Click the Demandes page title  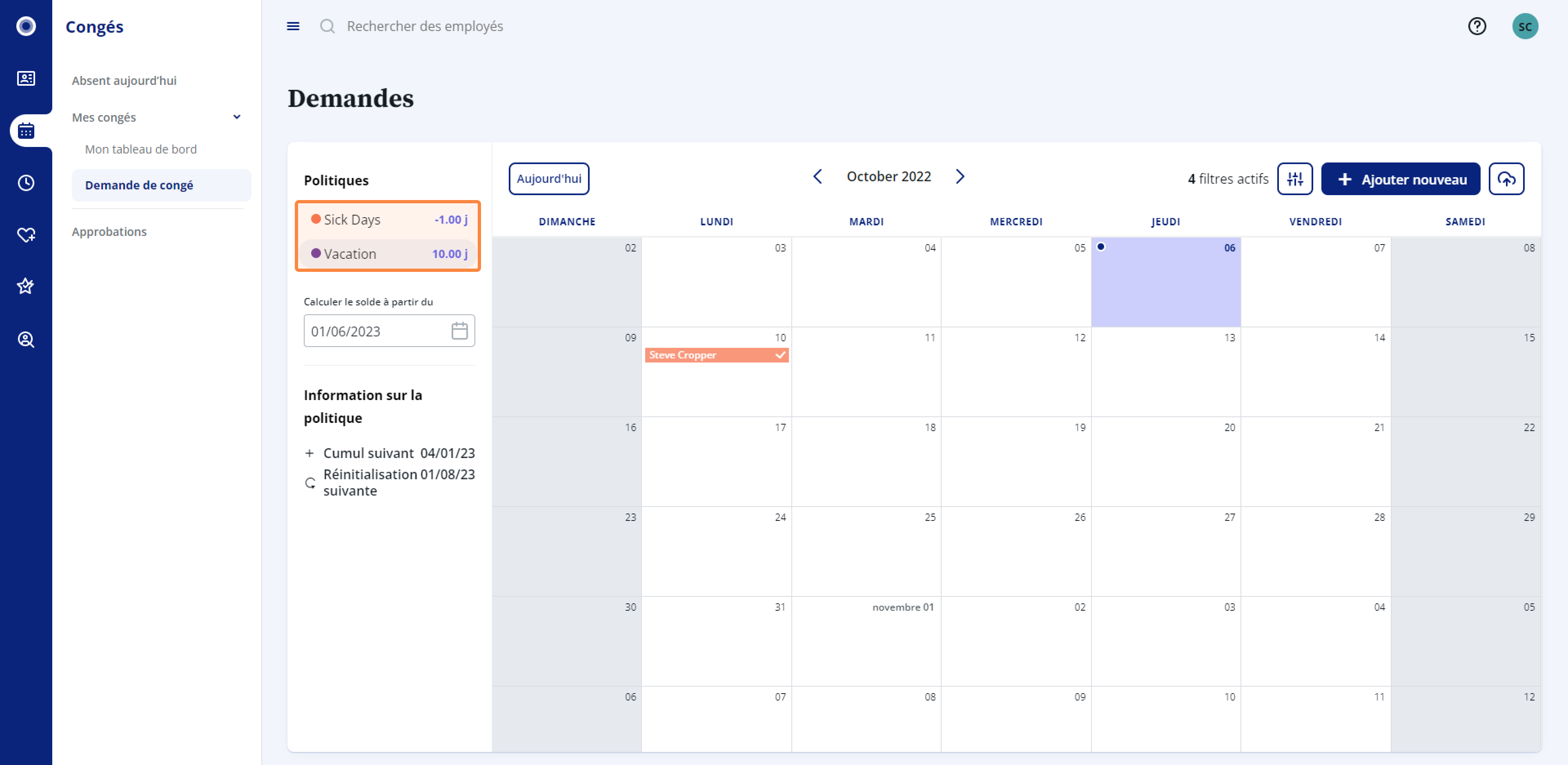pyautogui.click(x=351, y=99)
